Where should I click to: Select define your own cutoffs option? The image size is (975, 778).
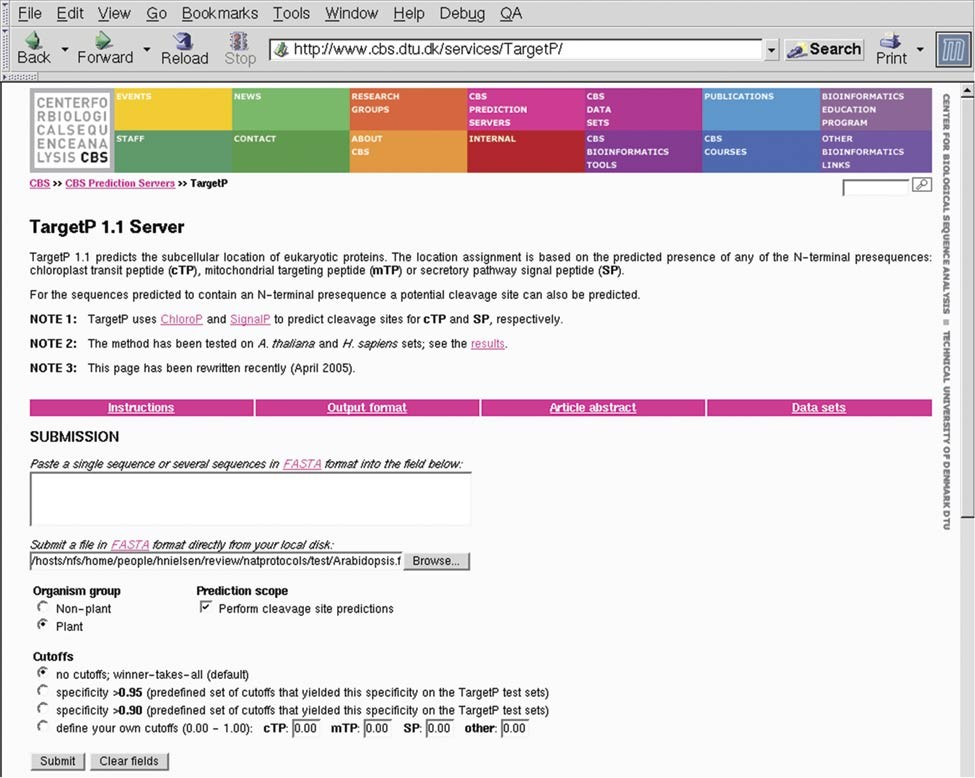point(42,726)
